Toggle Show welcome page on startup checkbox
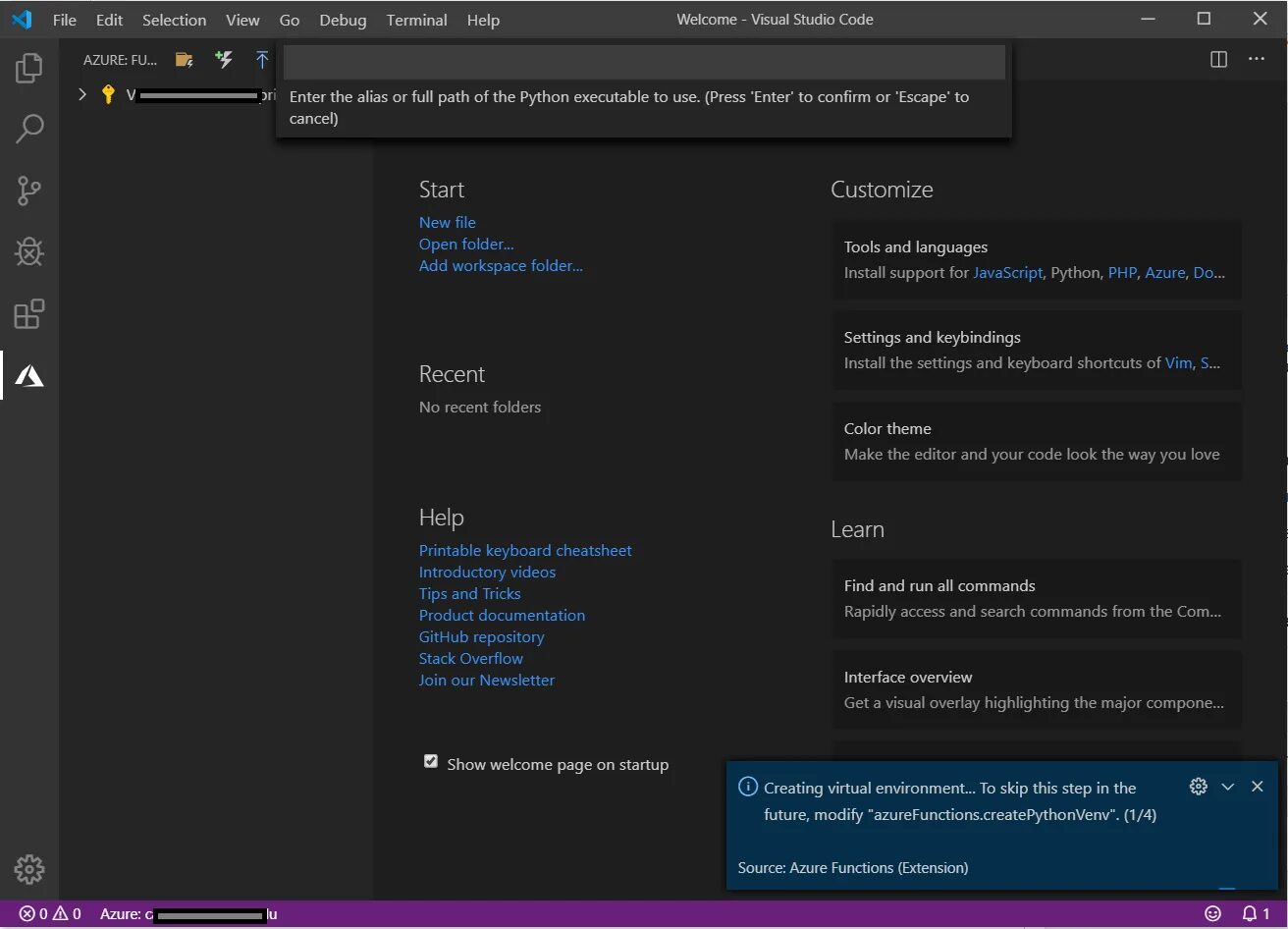This screenshot has width=1288, height=929. click(x=430, y=762)
